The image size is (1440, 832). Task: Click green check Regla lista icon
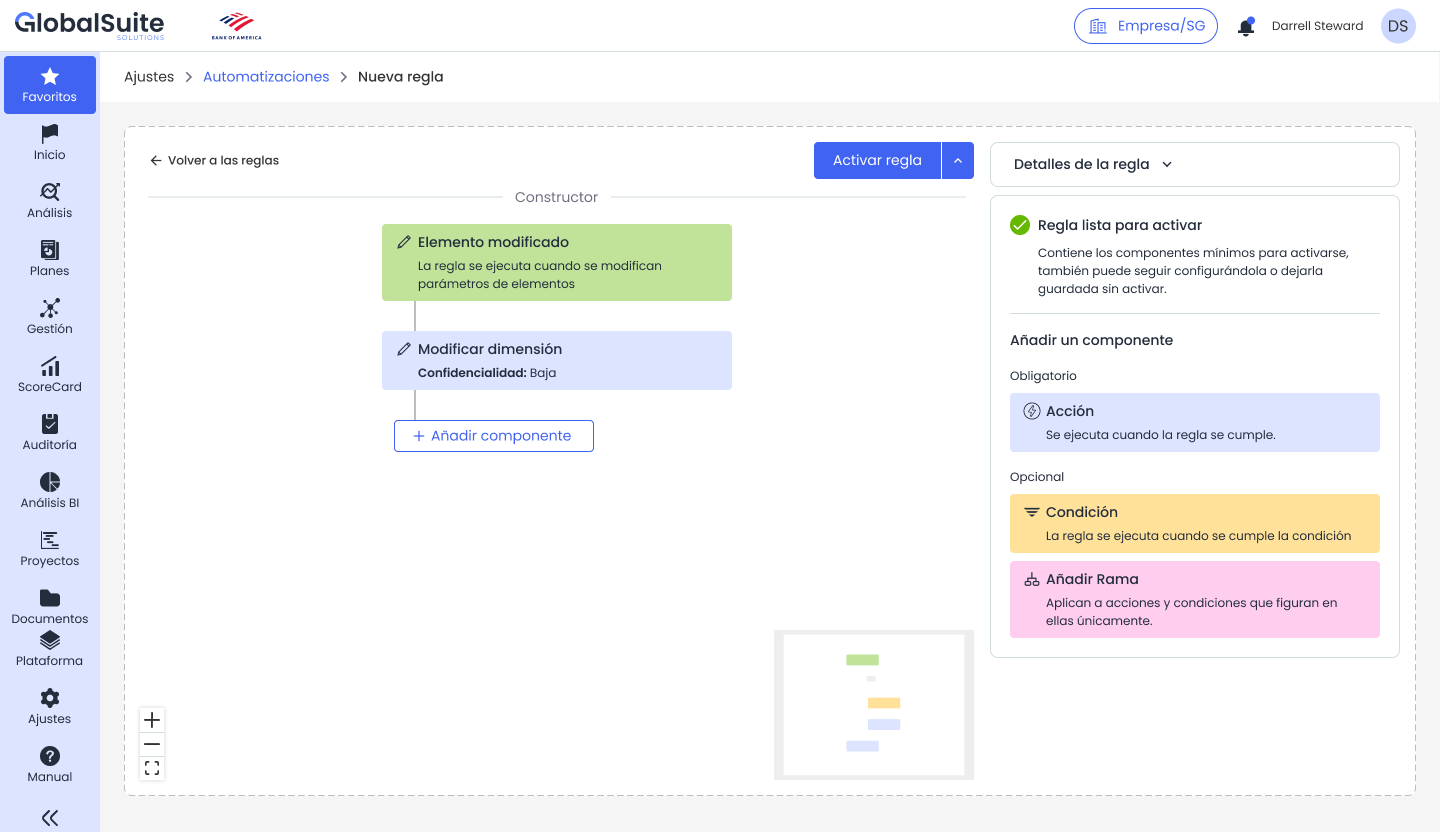pyautogui.click(x=1020, y=225)
